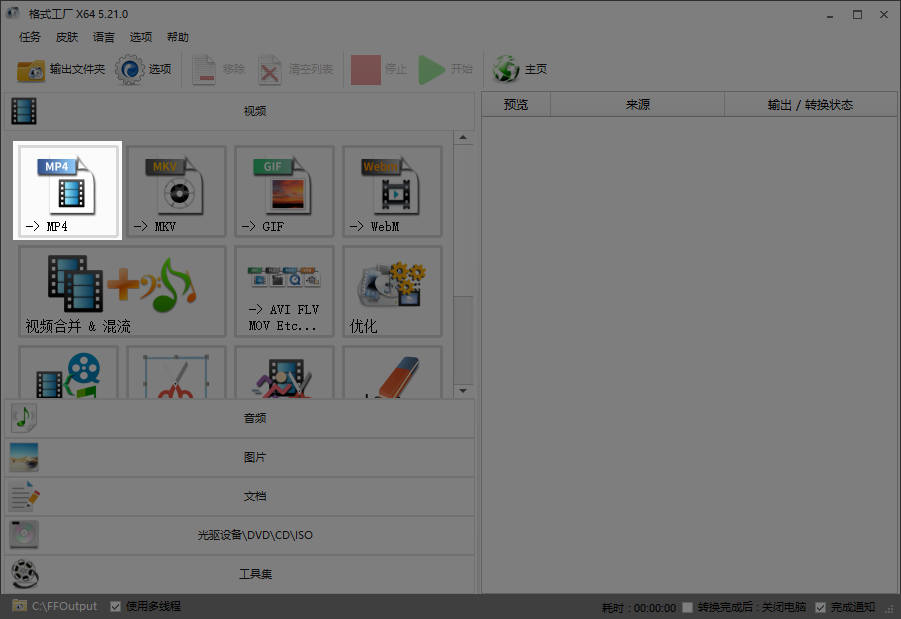Enable 转换完成后关闭电脑 option

[x=687, y=606]
